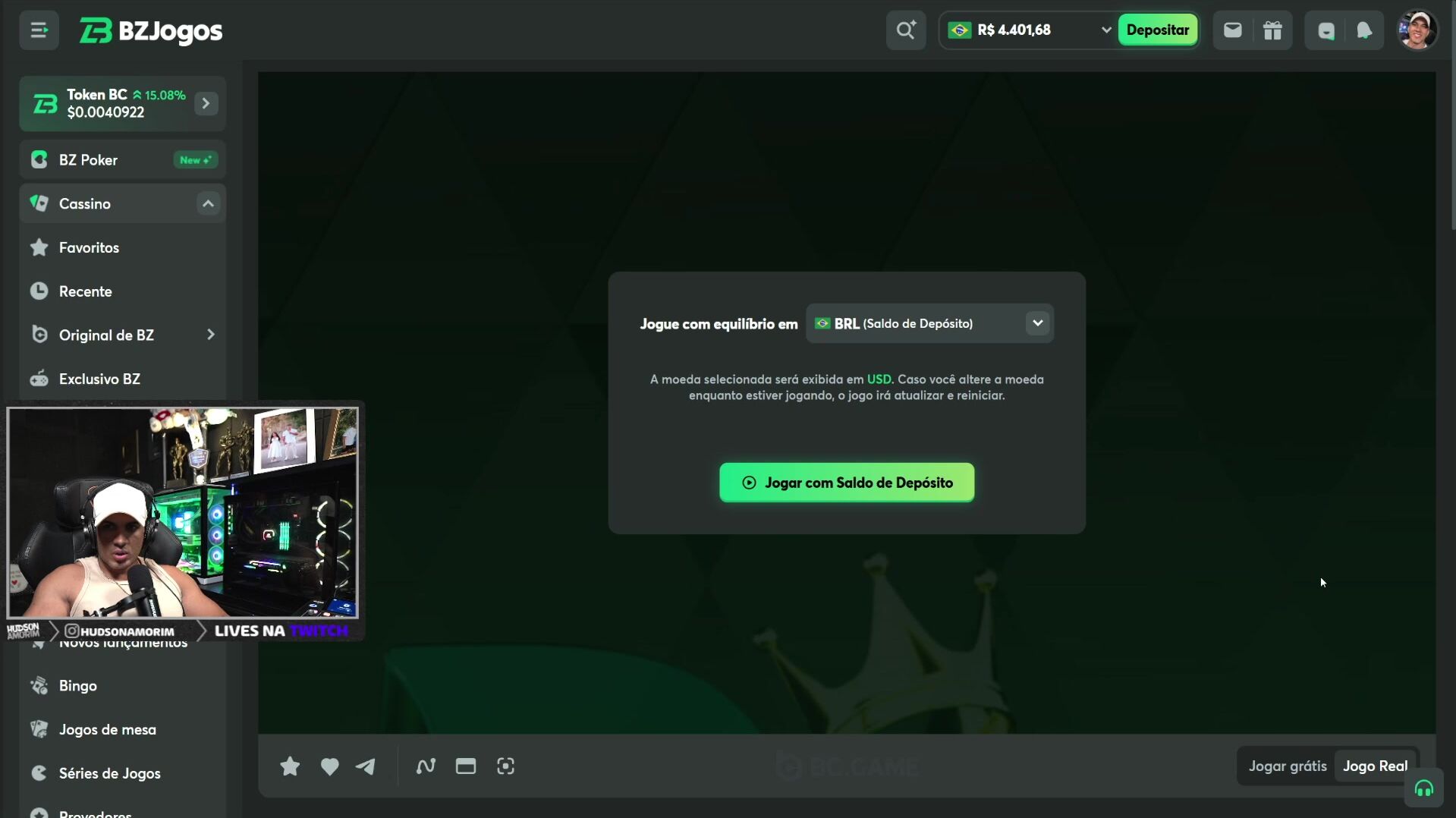Click the streamer webcam overlay
This screenshot has width=1456, height=818.
click(x=182, y=513)
